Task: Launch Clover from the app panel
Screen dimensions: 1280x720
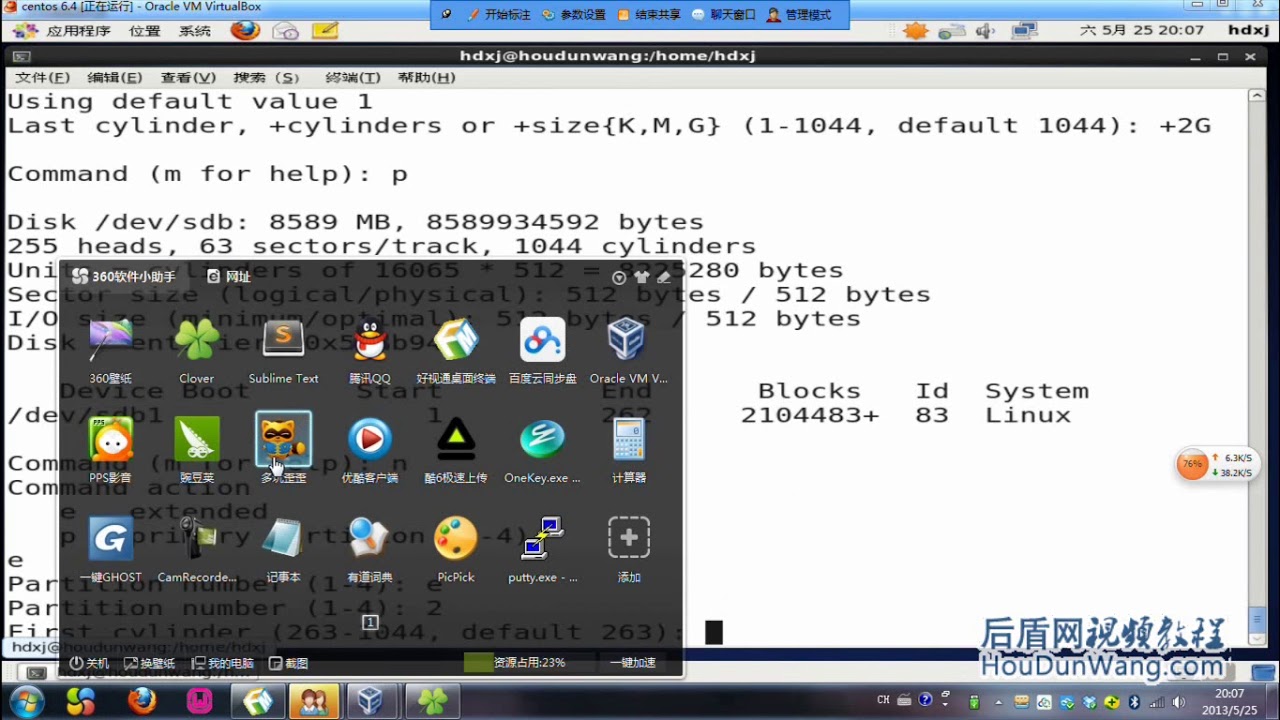Action: point(197,342)
